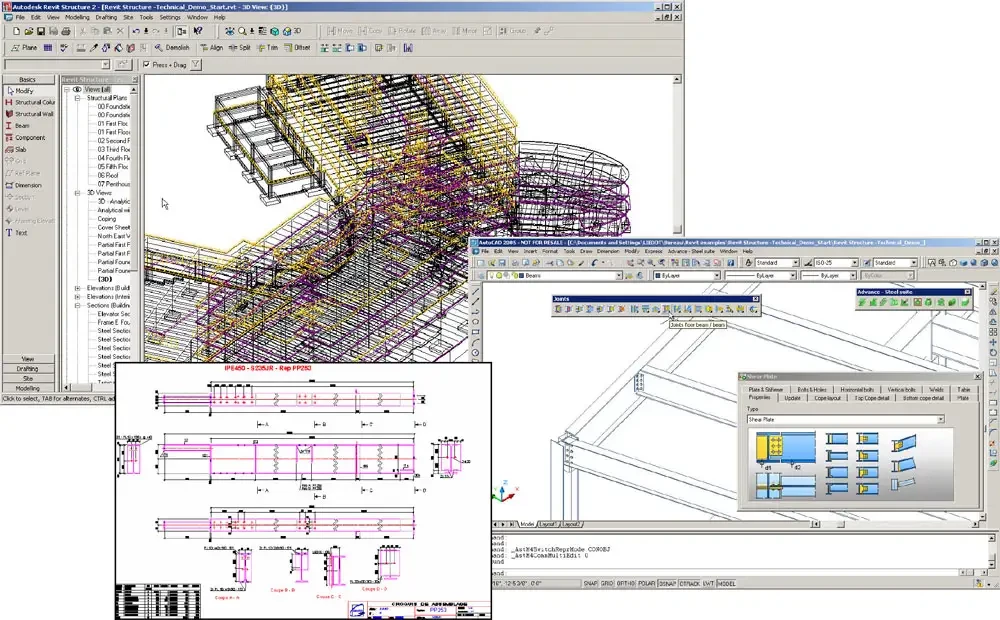Open the zoom magnifier tool in Revit toolbar
The image size is (1000, 620).
pyautogui.click(x=242, y=31)
